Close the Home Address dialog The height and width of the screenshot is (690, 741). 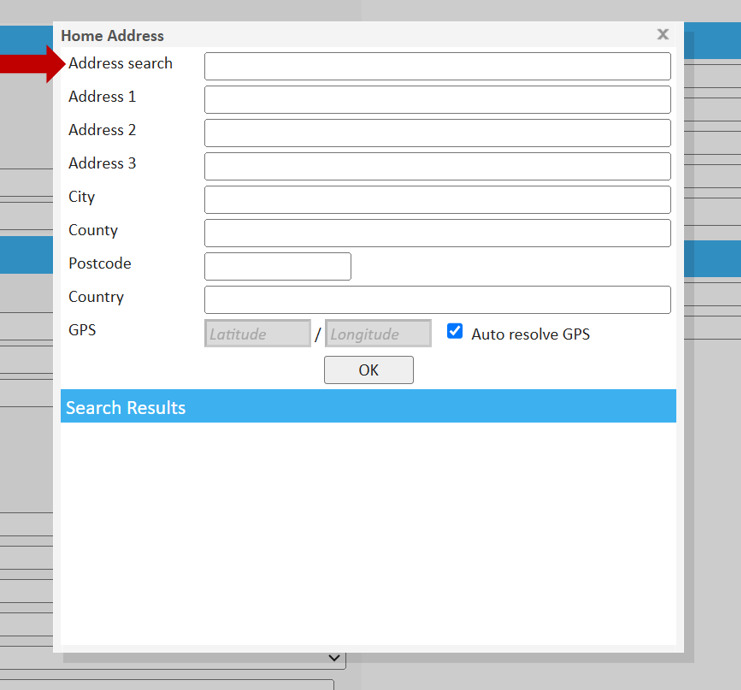[x=662, y=34]
